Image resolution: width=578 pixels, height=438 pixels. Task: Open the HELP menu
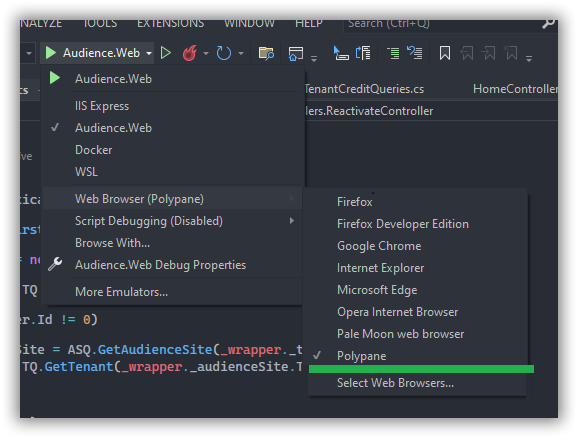point(309,24)
